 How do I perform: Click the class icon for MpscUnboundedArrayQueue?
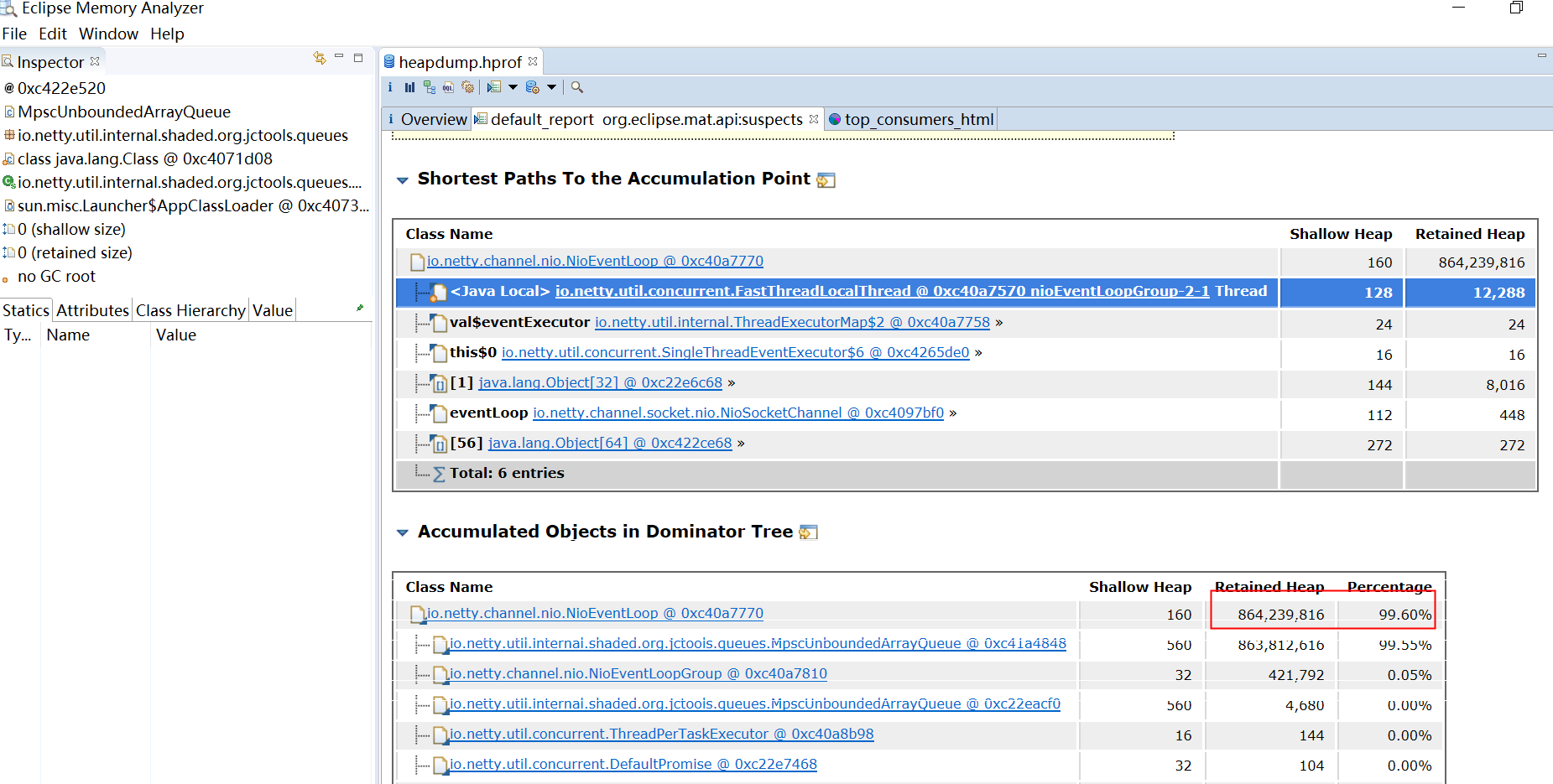9,112
